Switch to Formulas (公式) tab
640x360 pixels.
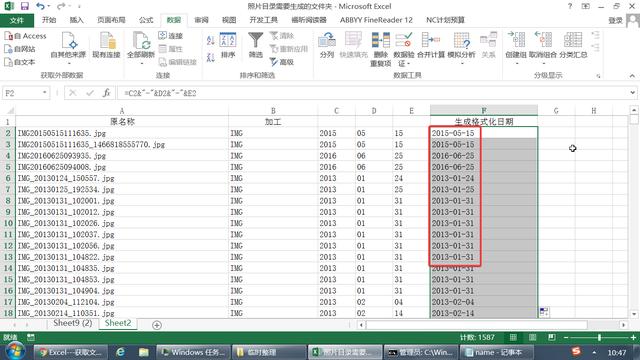click(146, 20)
